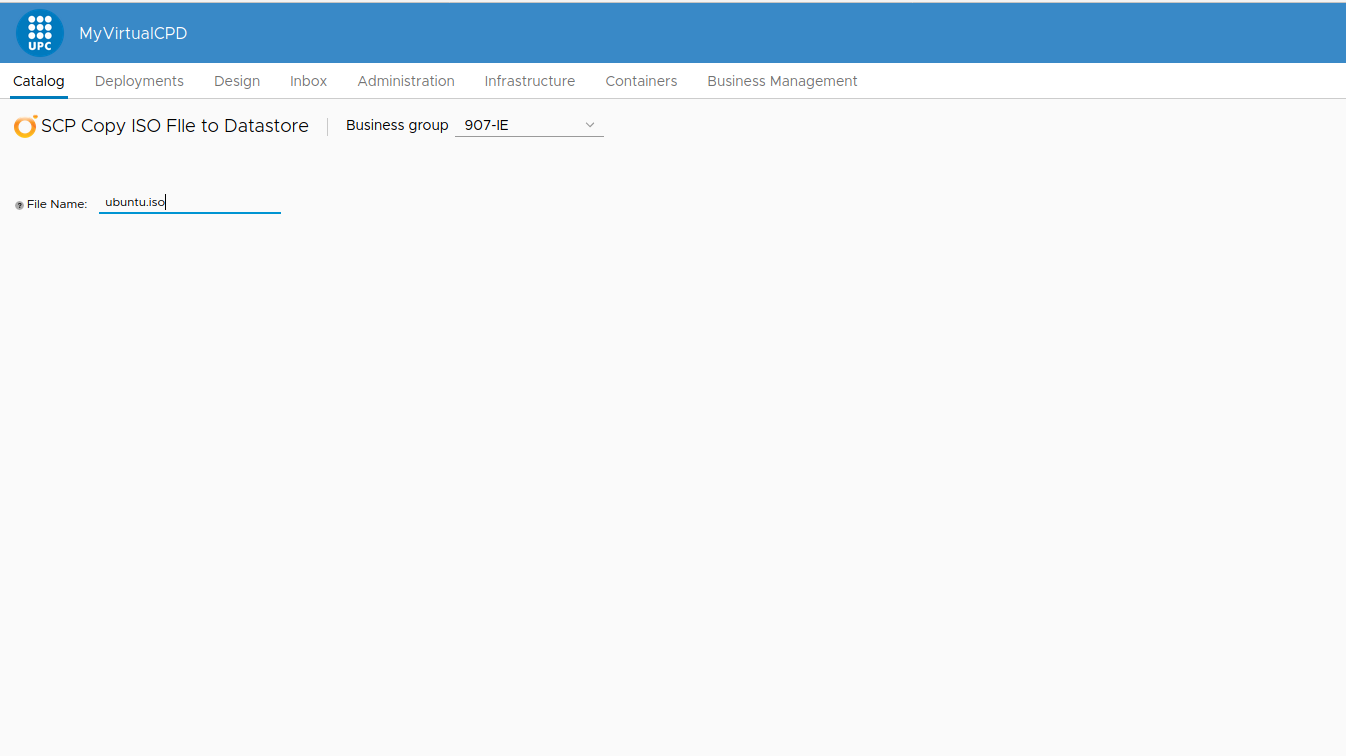Open the Inbox tab
Image resolution: width=1346 pixels, height=756 pixels.
[308, 81]
